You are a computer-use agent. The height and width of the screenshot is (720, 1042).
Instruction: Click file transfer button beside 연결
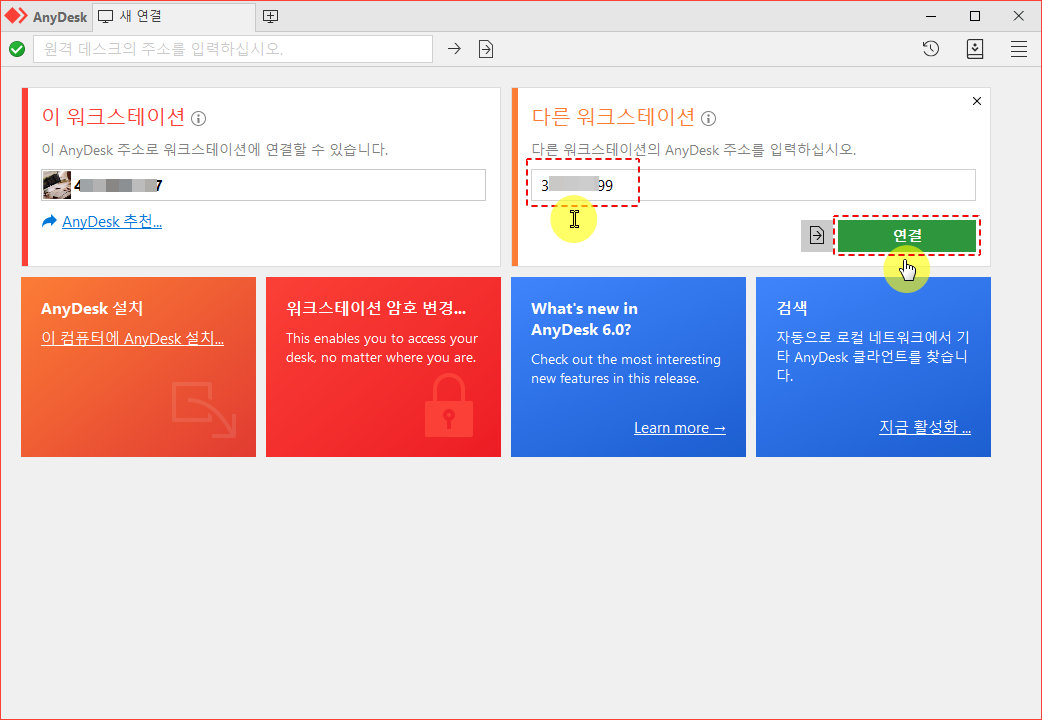817,235
